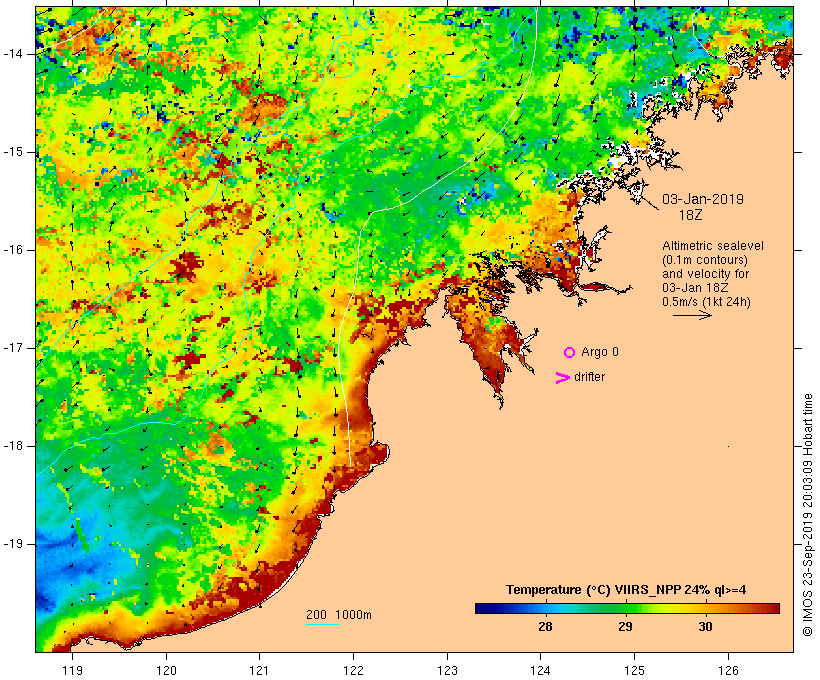Click the longitude label 121
Viewport: 820px width, 680px height.
coord(259,670)
